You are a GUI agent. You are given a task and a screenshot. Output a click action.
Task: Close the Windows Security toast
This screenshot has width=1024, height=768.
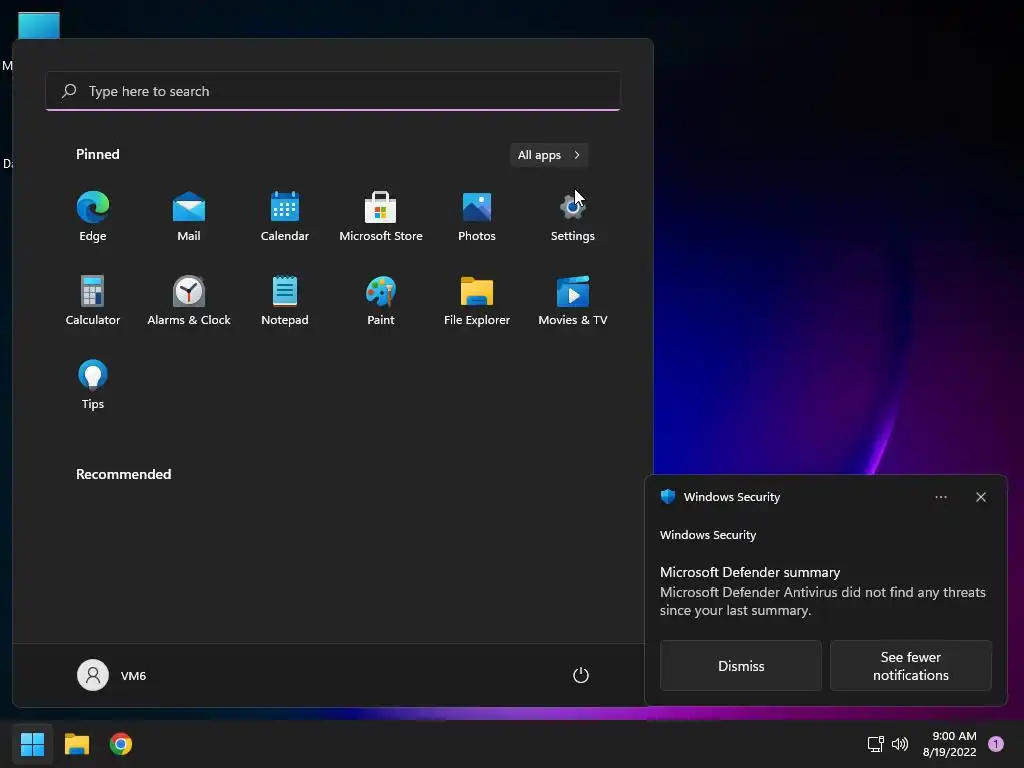click(980, 497)
